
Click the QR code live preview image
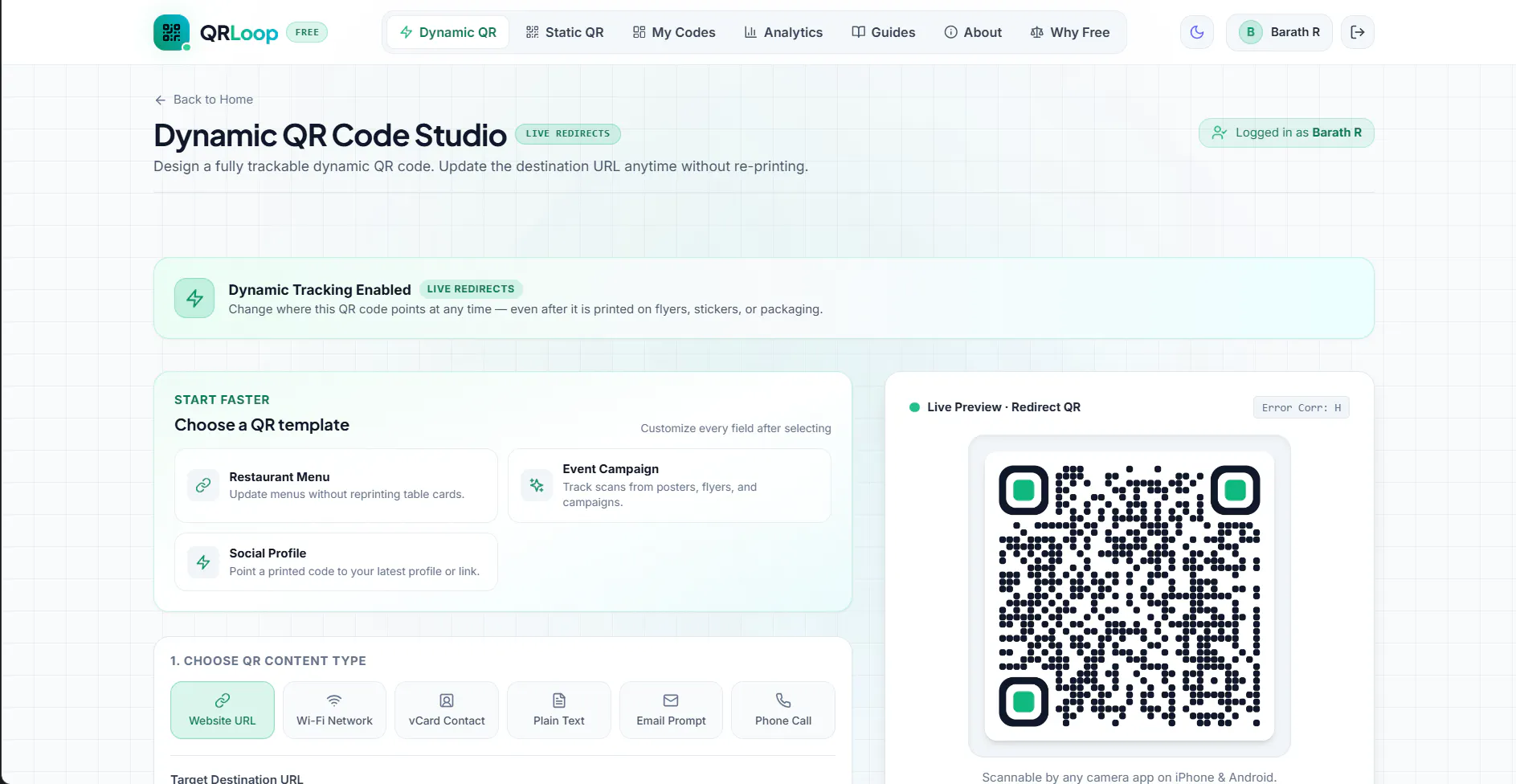point(1130,596)
